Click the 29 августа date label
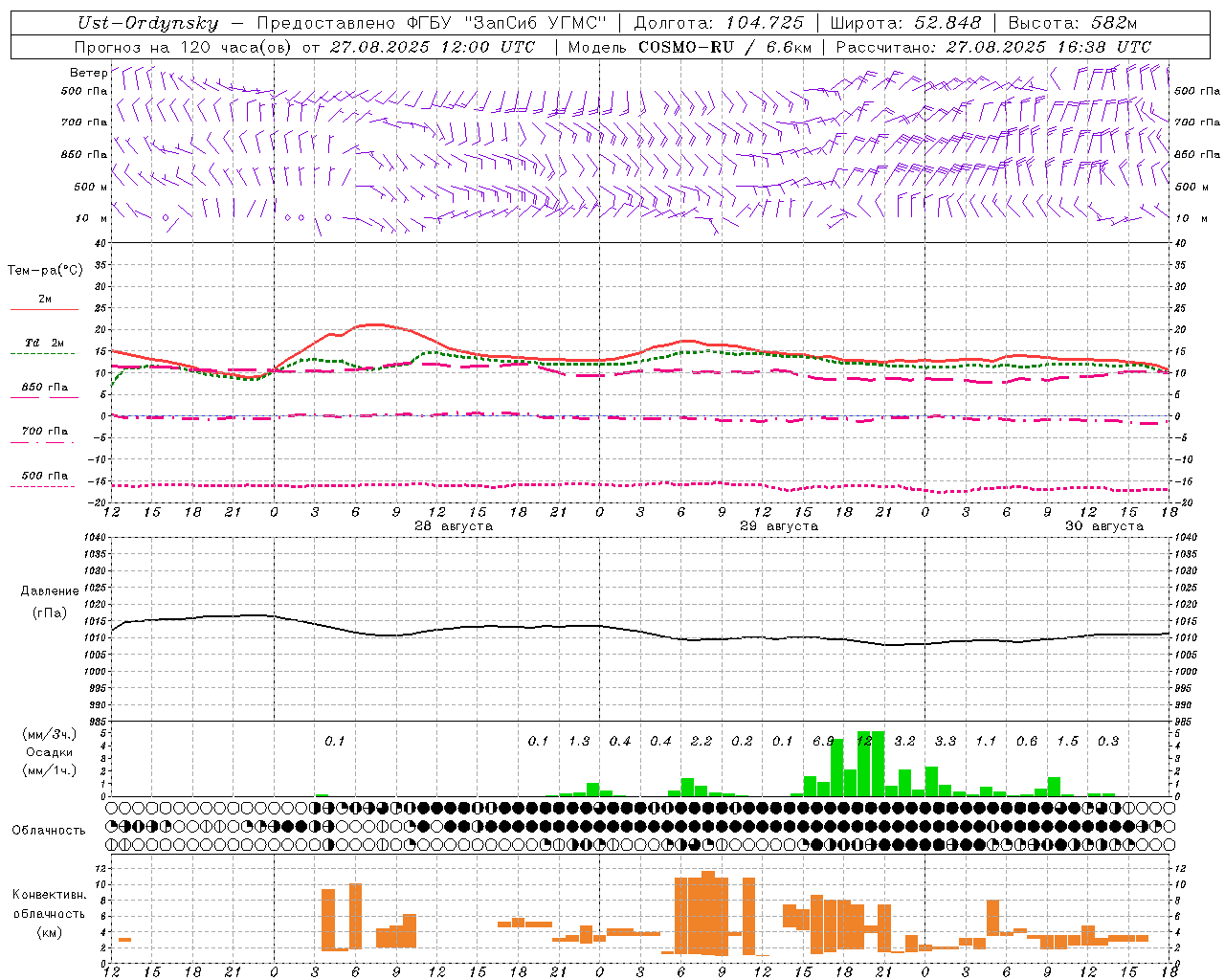Screen dimensions: 1225x980 [x=778, y=526]
